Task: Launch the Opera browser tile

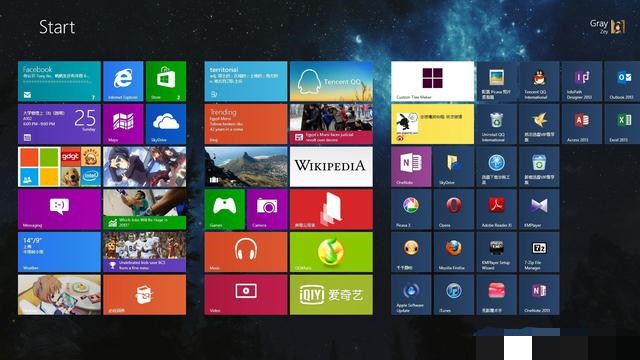Action: (x=453, y=209)
